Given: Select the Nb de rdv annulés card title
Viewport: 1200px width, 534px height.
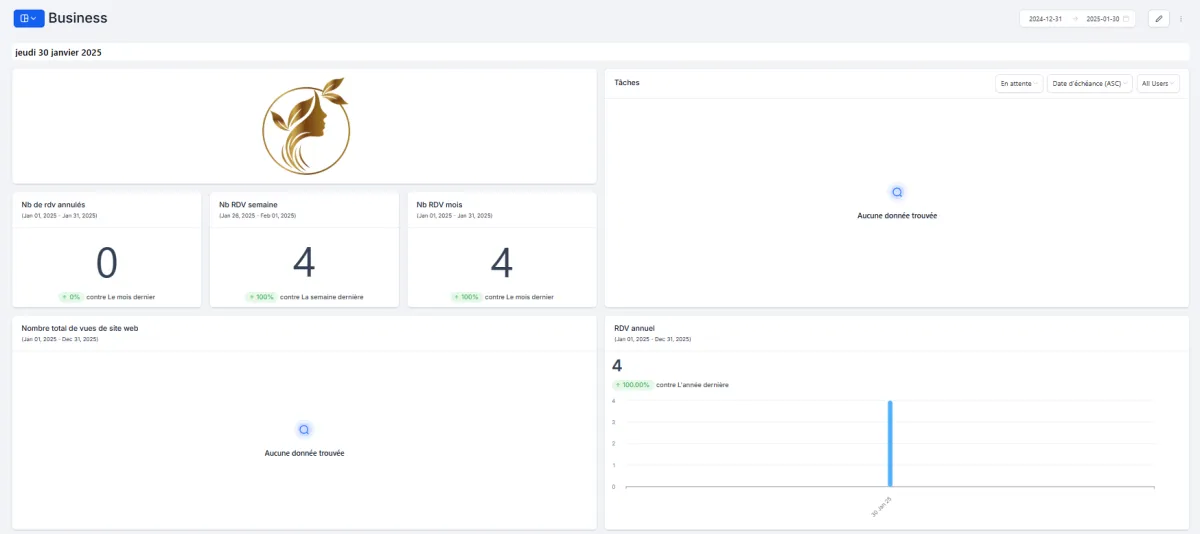Looking at the screenshot, I should click(53, 204).
